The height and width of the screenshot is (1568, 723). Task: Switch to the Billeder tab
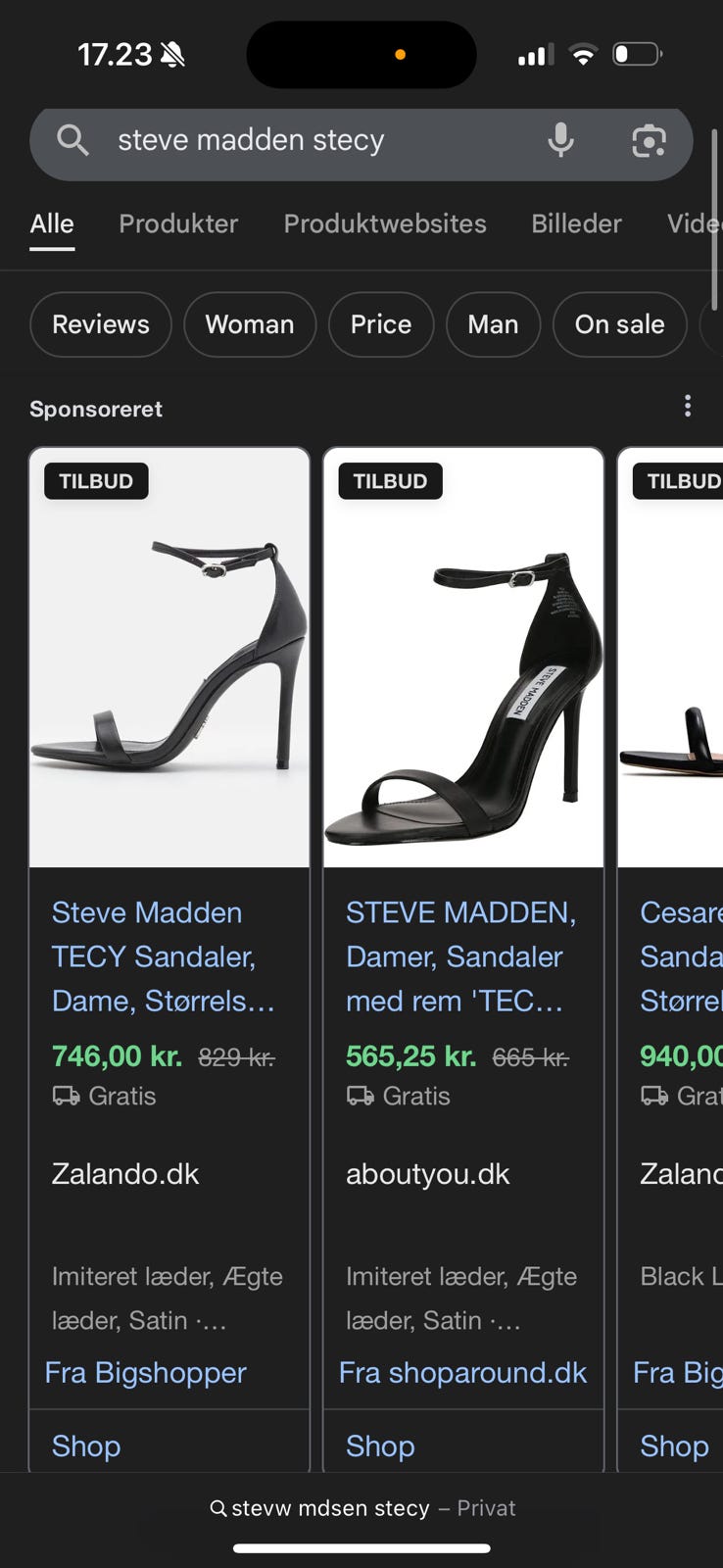(x=576, y=223)
